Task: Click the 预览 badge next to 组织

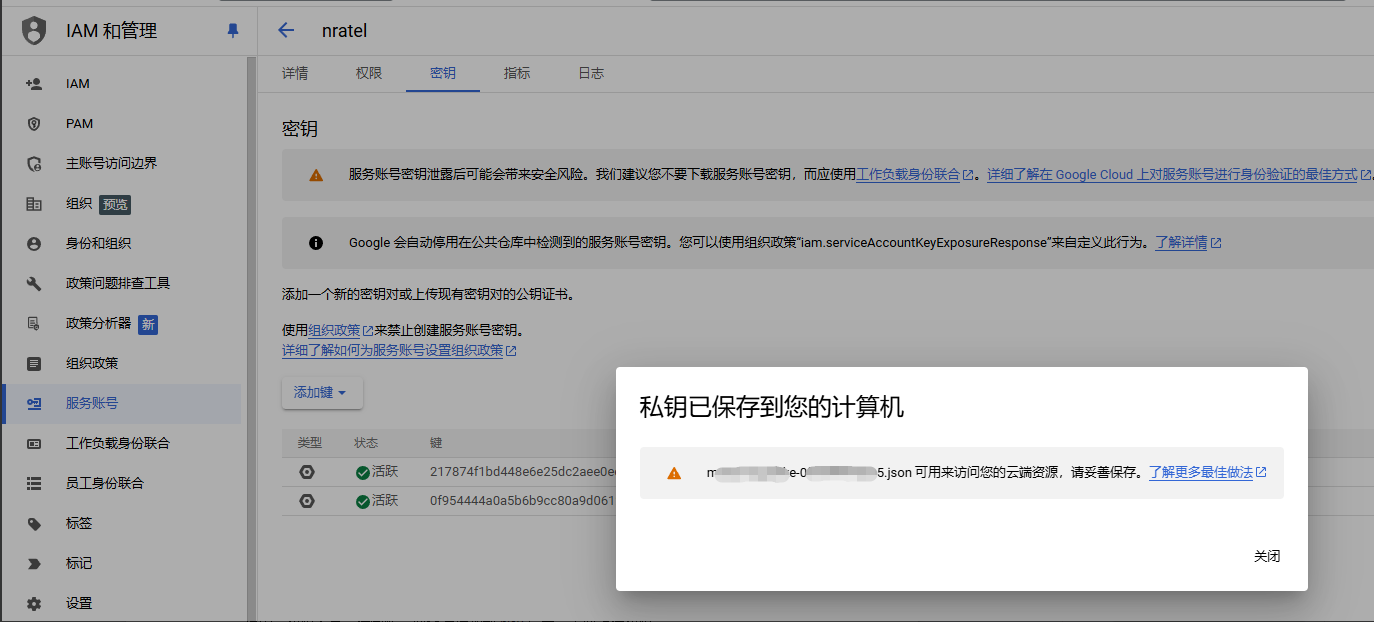Action: click(115, 205)
